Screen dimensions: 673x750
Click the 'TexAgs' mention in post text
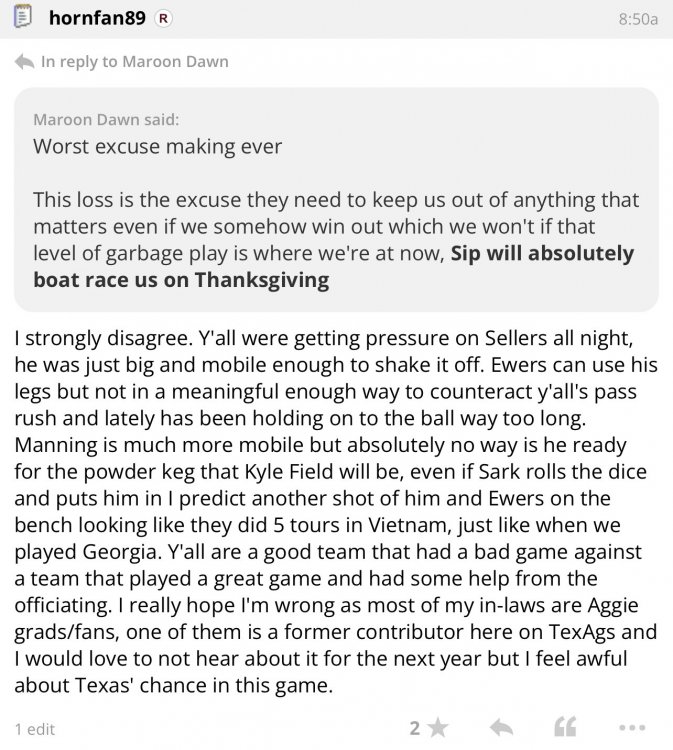(552, 631)
